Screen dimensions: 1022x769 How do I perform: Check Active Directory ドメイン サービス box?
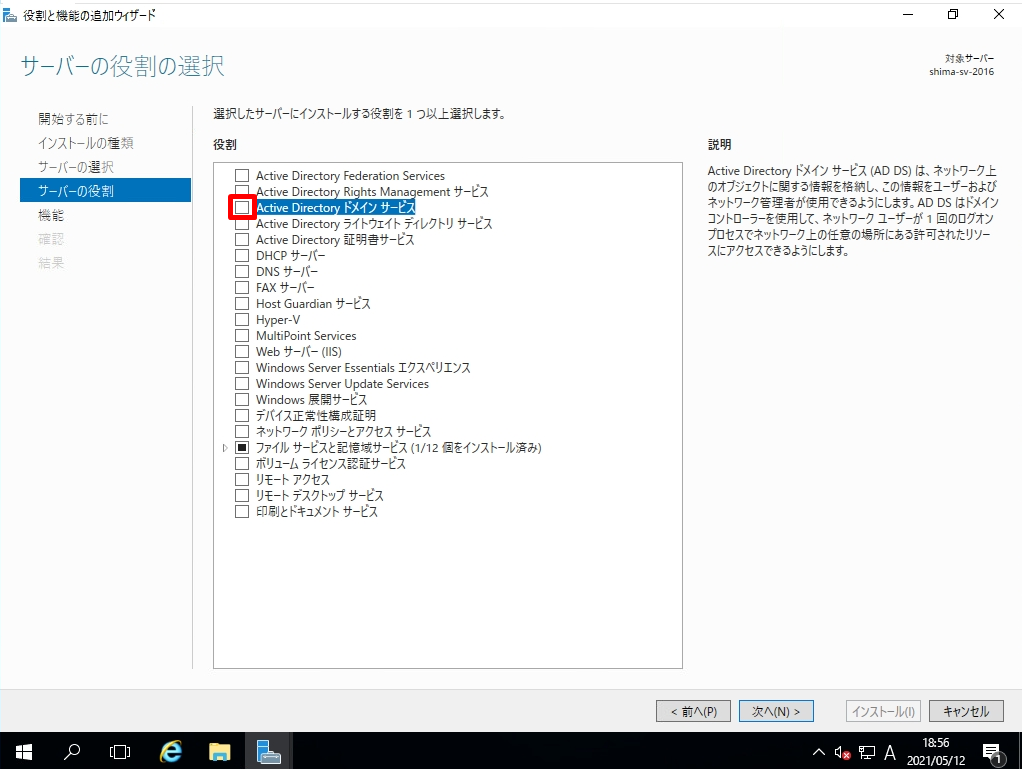pyautogui.click(x=242, y=207)
